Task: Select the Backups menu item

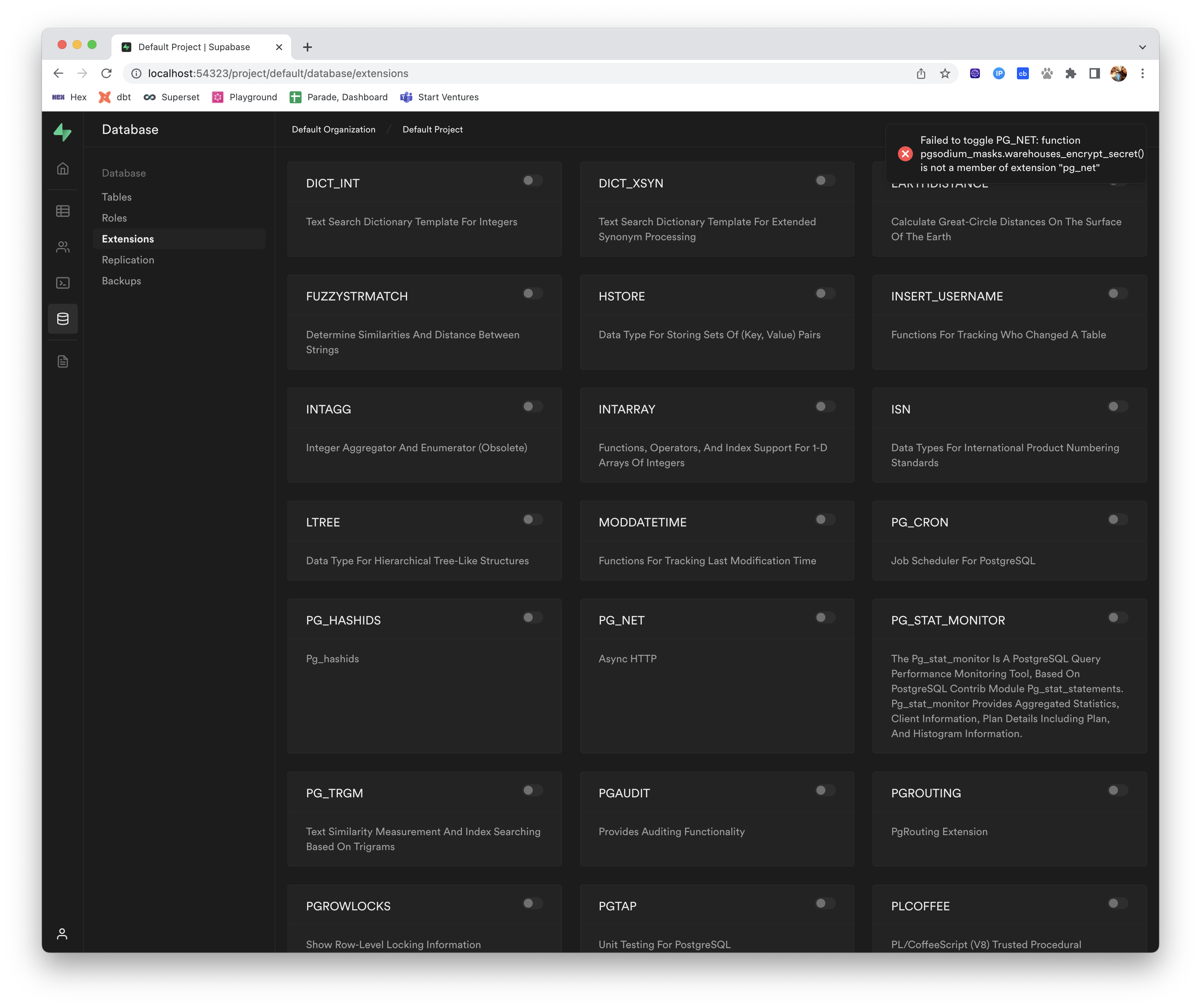Action: pos(121,281)
